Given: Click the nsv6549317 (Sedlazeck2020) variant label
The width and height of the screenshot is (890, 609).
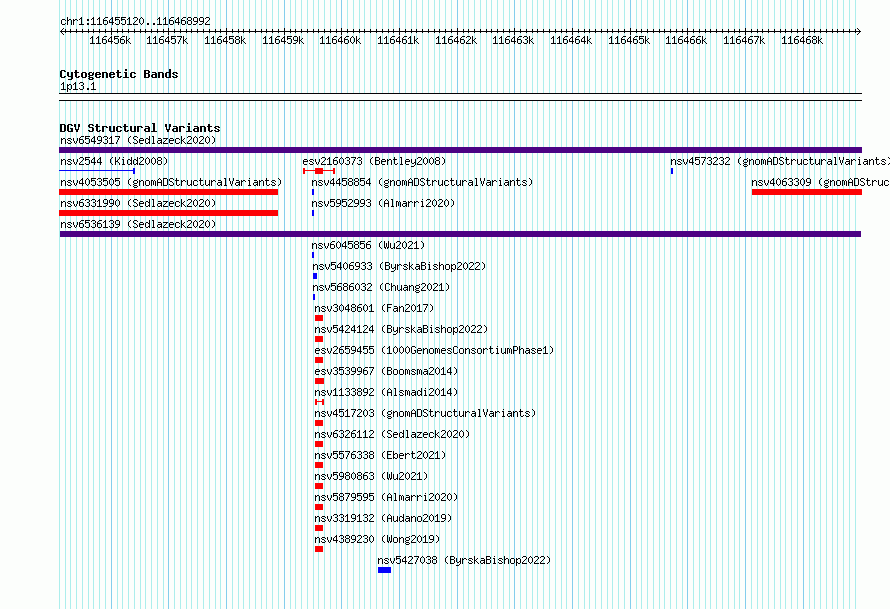Looking at the screenshot, I should 138,140.
